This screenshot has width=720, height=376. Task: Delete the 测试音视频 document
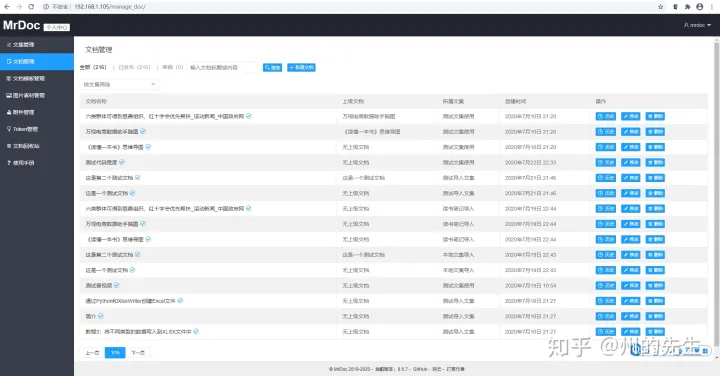[x=655, y=286]
